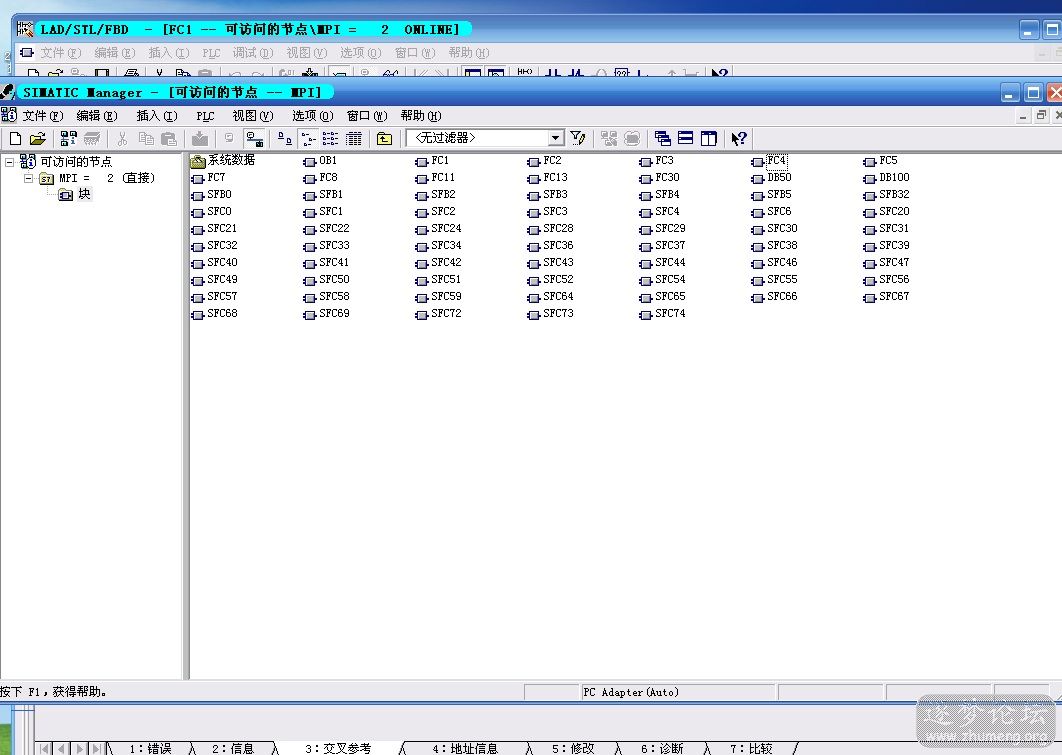
Task: Select the 块 folder in tree
Action: (x=75, y=194)
